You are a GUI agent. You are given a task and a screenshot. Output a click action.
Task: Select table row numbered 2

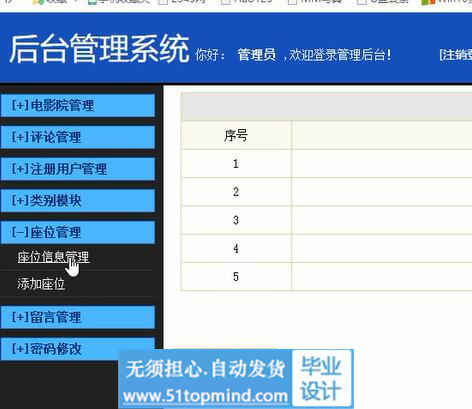point(327,192)
